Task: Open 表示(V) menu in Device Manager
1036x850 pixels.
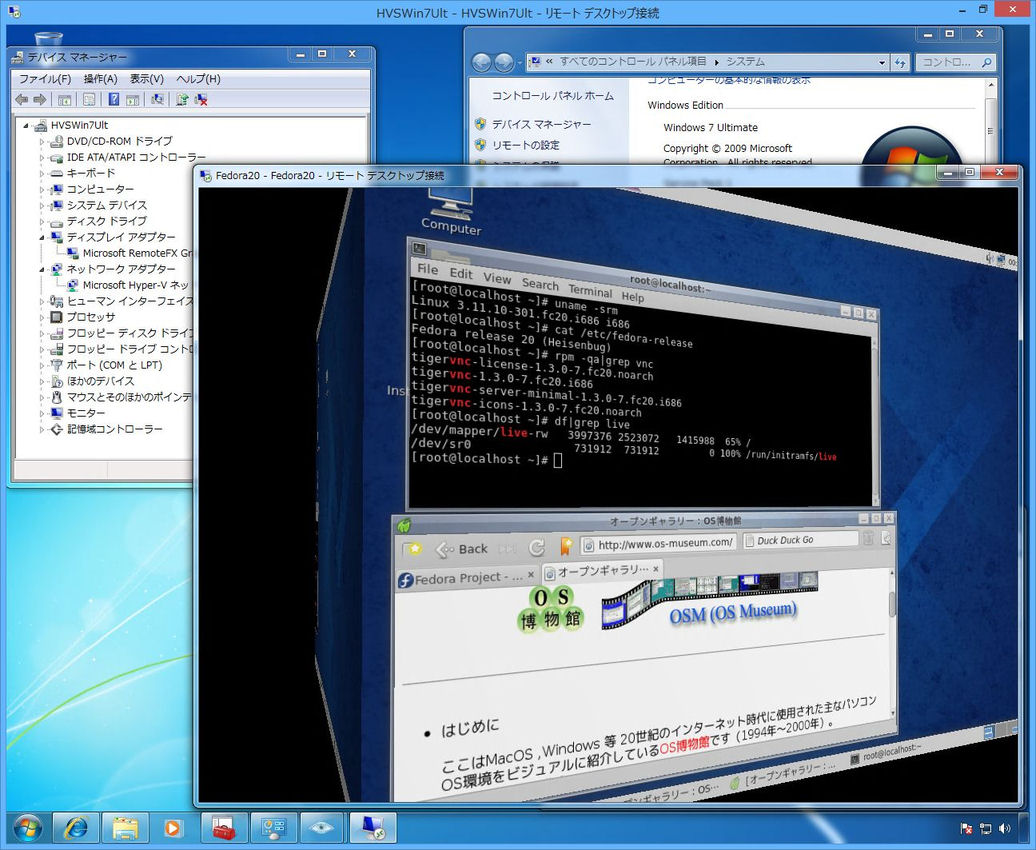Action: 147,79
